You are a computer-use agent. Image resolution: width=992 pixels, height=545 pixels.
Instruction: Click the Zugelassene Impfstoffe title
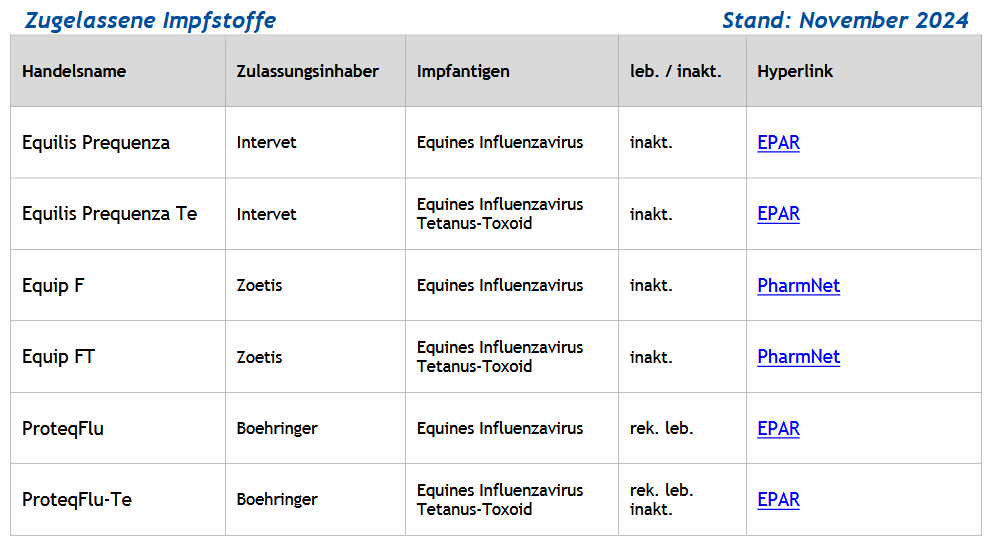(150, 20)
